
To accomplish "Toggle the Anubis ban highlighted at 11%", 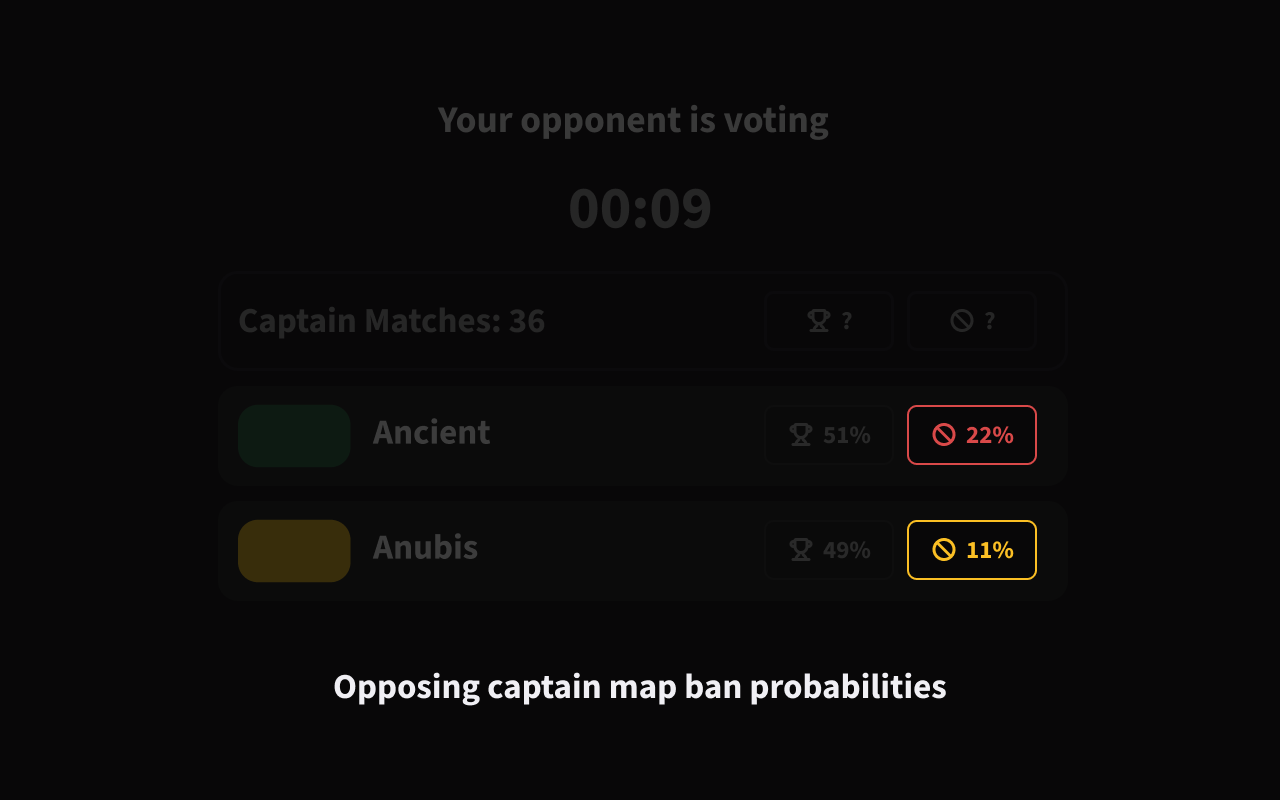I will pos(971,549).
